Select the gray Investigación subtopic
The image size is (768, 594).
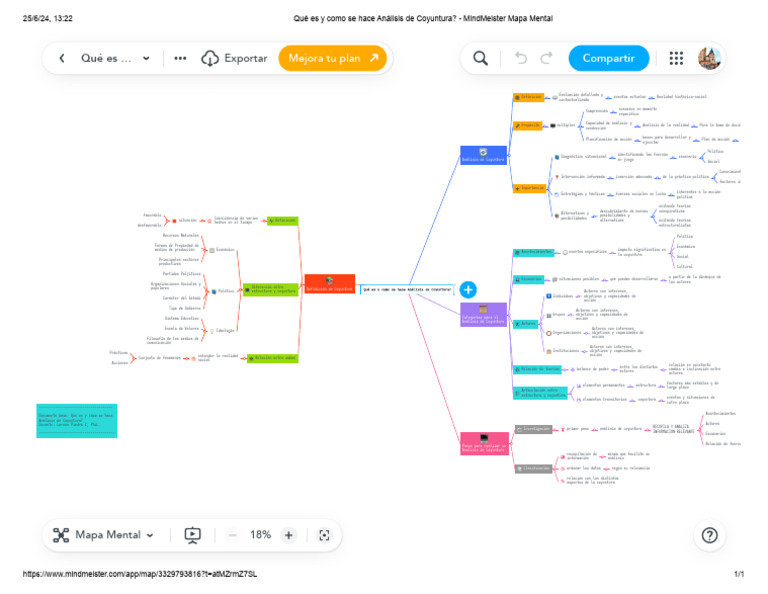[x=534, y=429]
